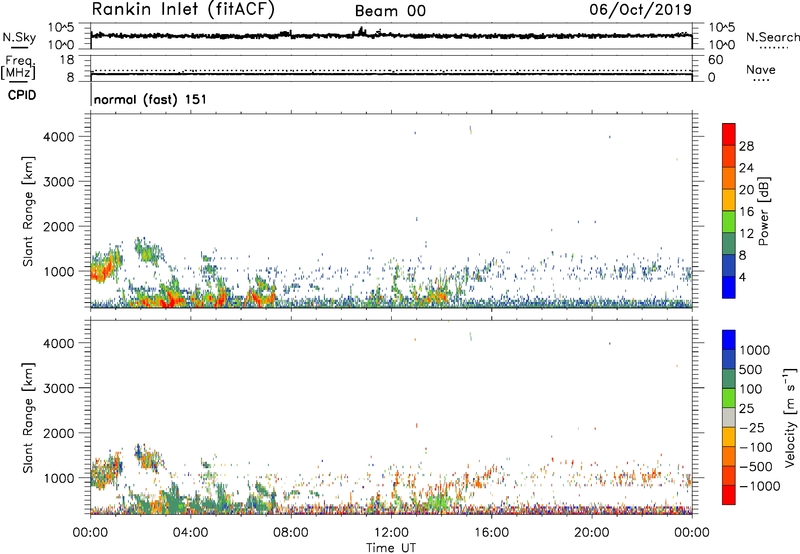Click the '1000' range tick of velocity panel
Image resolution: width=800 pixels, height=554 pixels.
(x=59, y=477)
